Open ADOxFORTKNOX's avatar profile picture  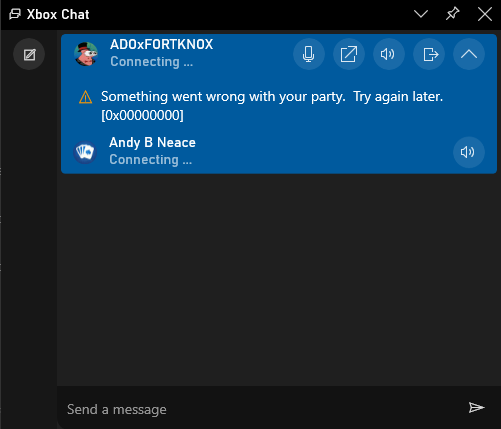[86, 54]
